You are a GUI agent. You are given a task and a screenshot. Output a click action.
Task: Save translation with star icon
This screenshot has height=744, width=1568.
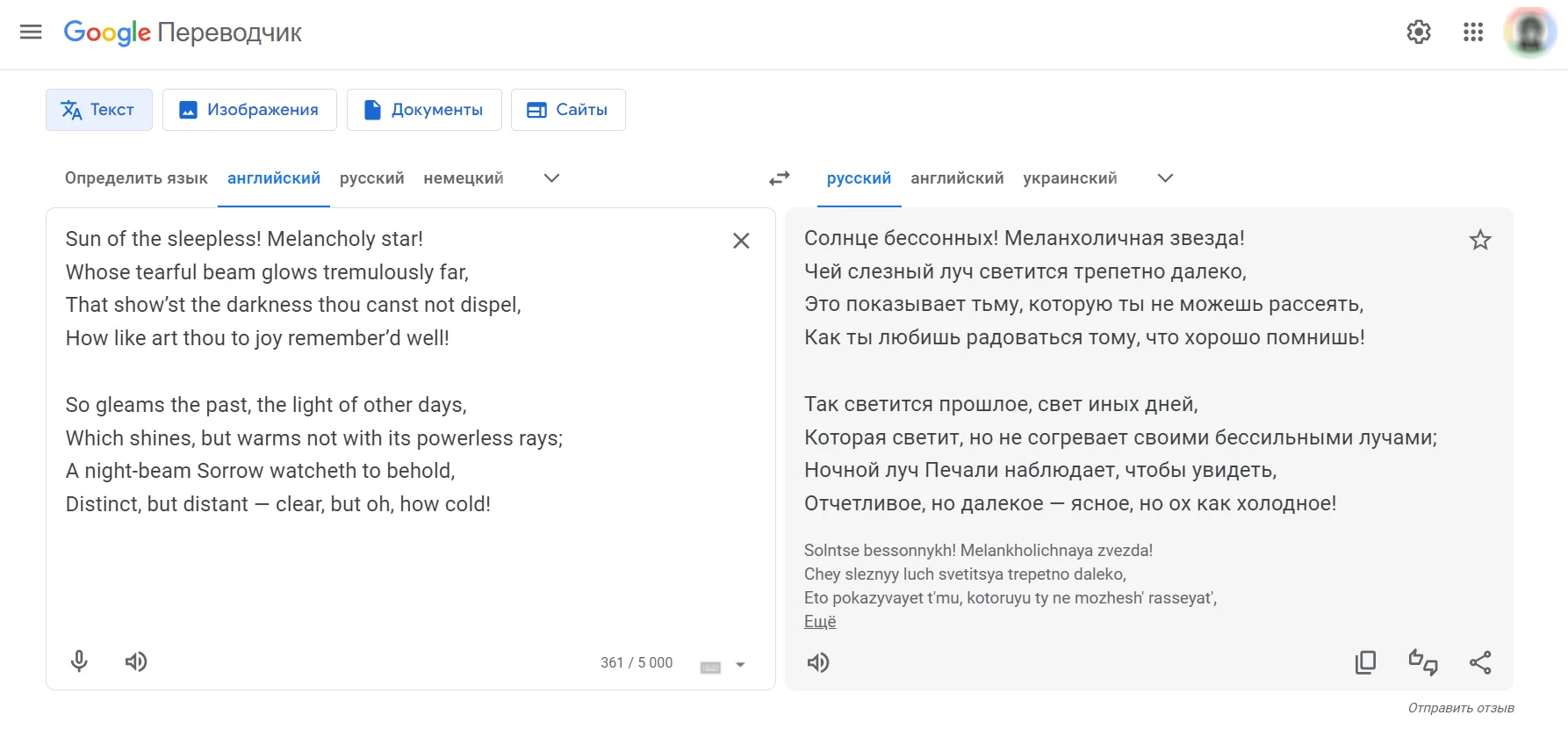point(1480,240)
